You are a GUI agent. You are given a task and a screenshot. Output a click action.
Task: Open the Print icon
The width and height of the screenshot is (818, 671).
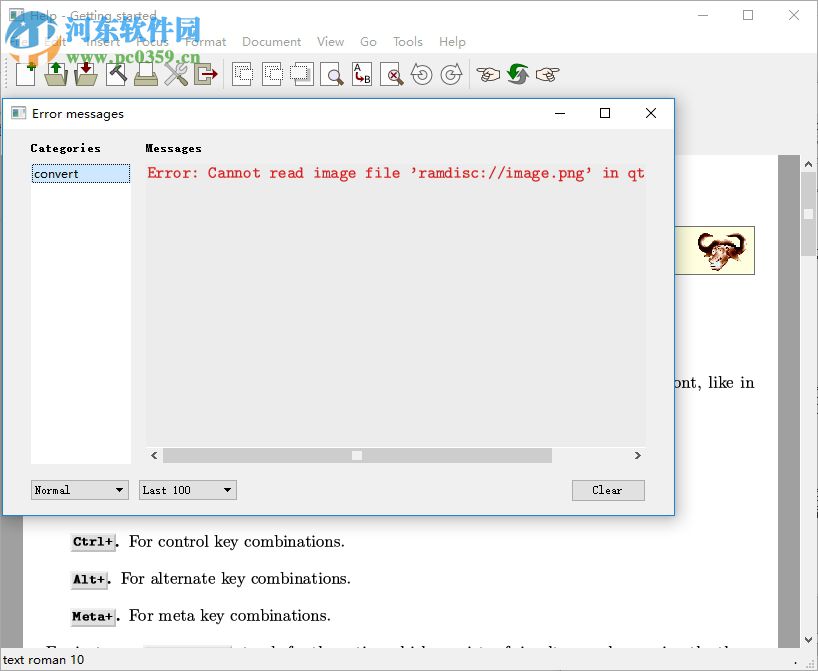[x=145, y=74]
